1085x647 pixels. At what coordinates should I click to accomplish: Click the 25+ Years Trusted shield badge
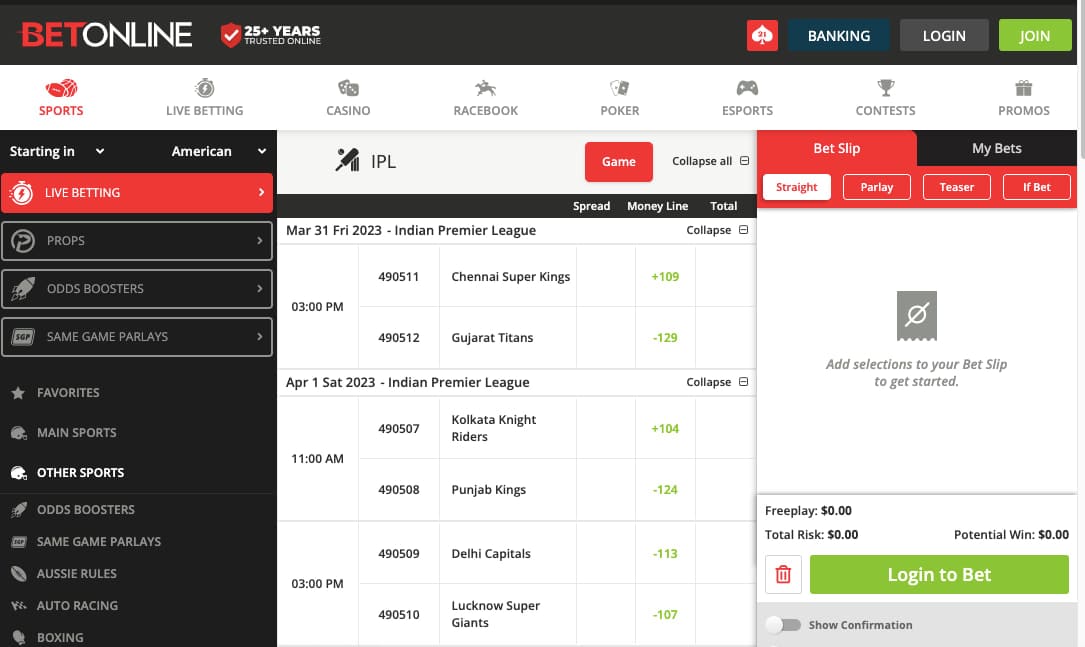click(271, 35)
